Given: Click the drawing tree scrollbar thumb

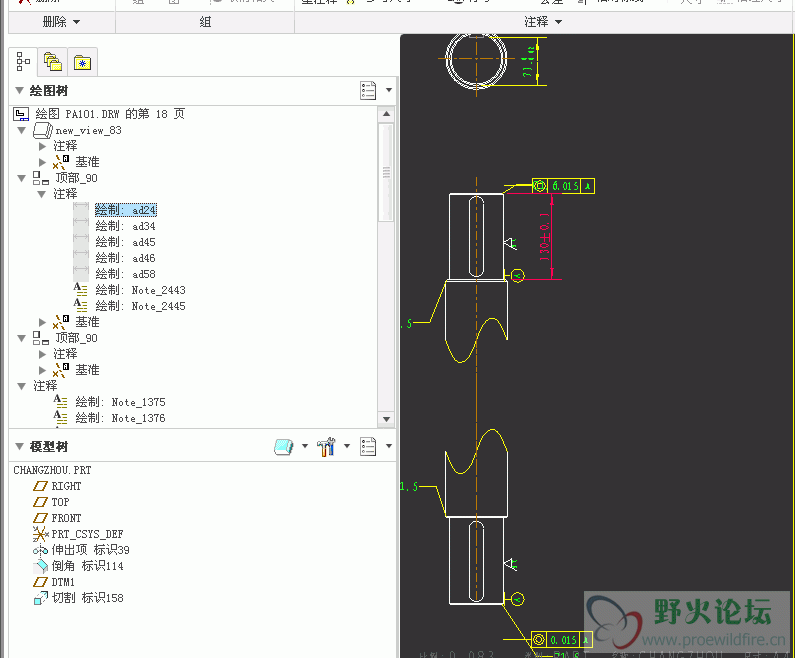Looking at the screenshot, I should 386,172.
